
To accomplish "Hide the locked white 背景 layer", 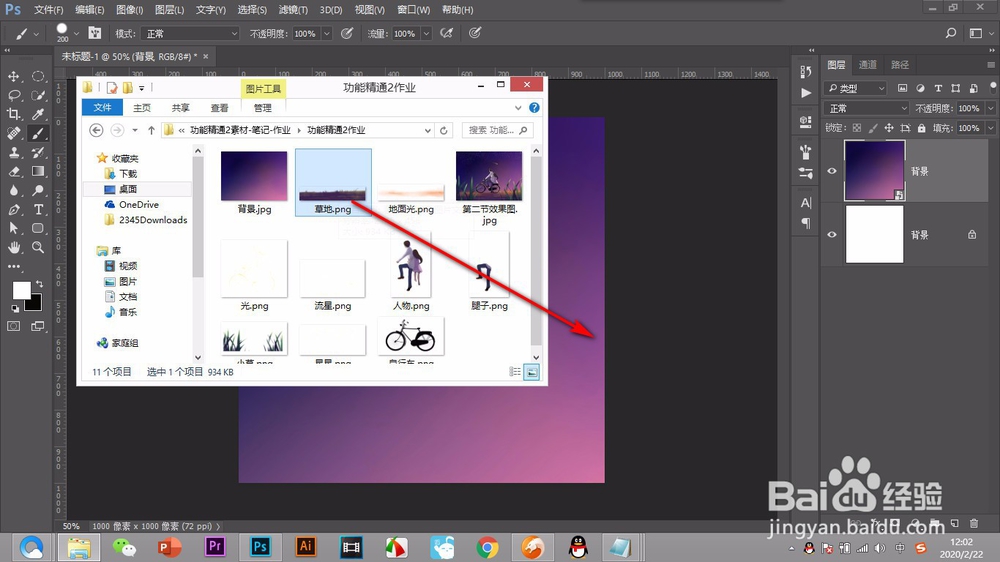I will coord(832,235).
